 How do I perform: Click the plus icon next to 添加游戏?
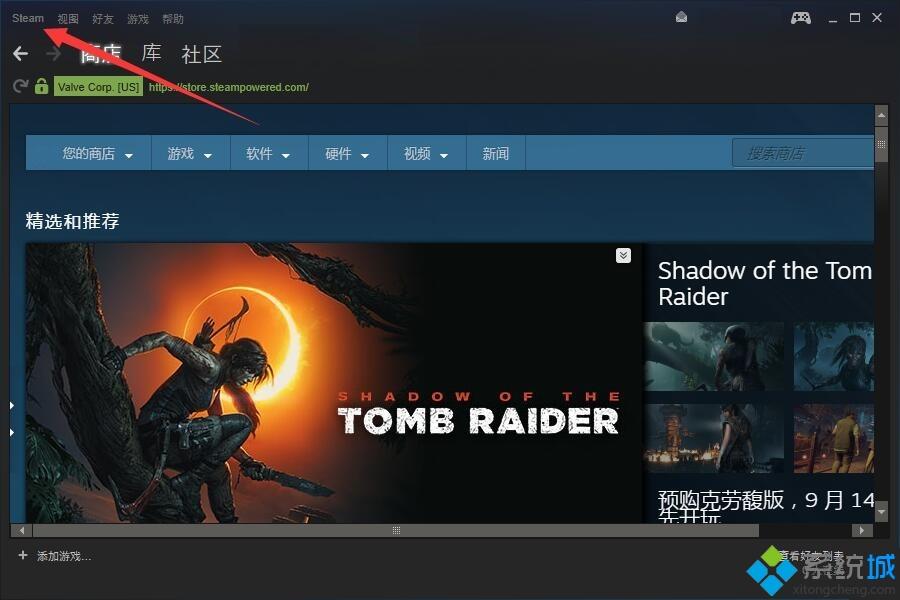click(22, 557)
